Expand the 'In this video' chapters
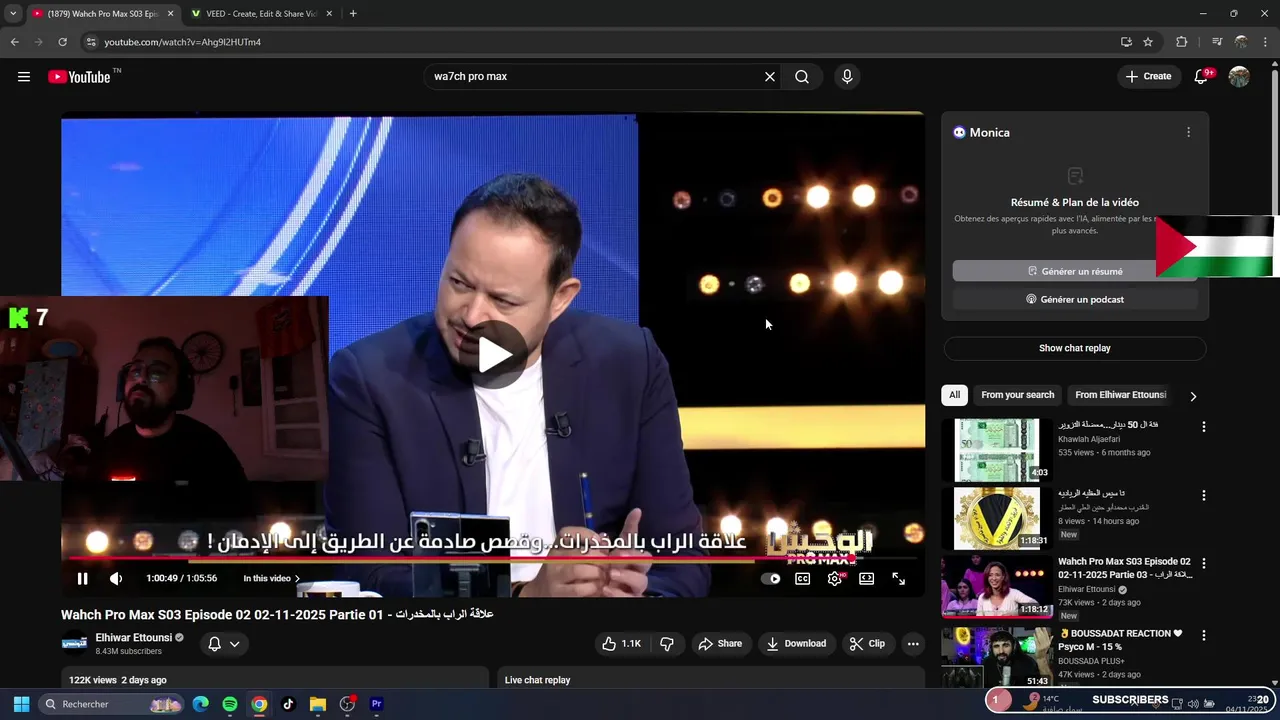1280x720 pixels. [x=271, y=578]
